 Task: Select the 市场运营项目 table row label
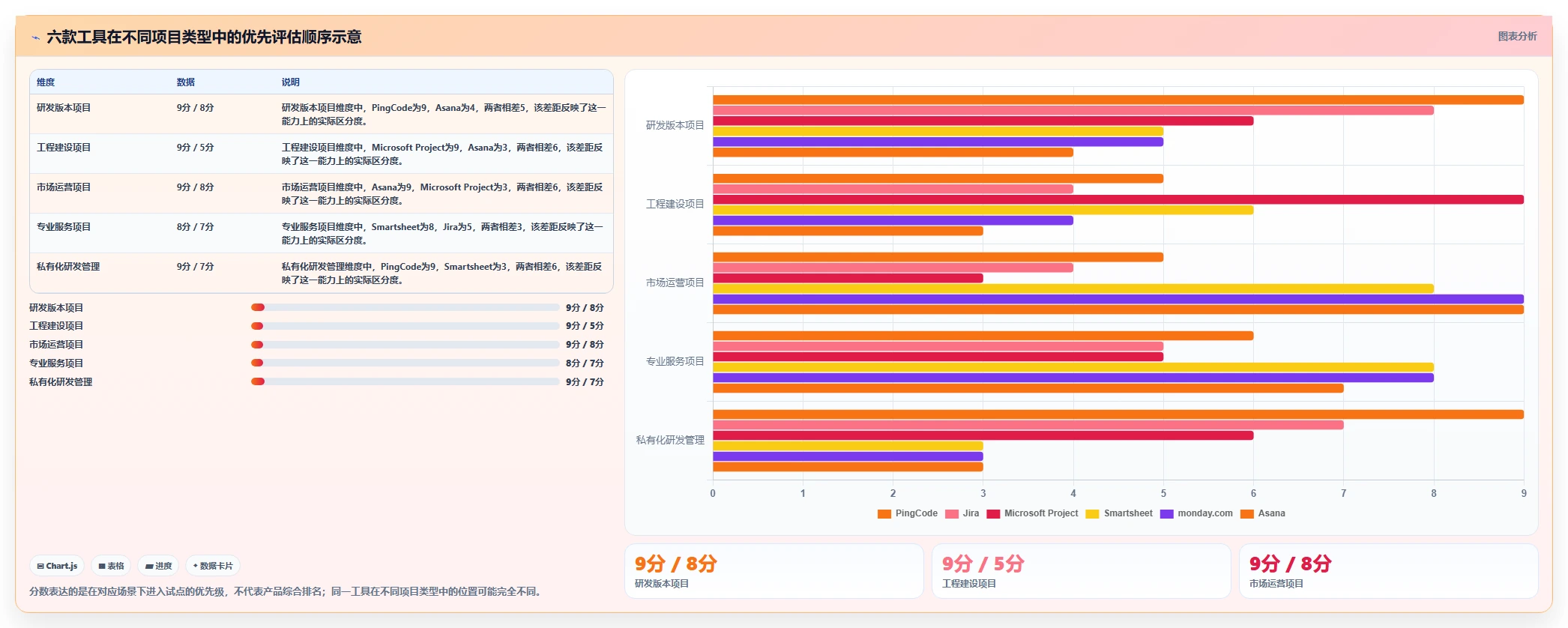64,187
